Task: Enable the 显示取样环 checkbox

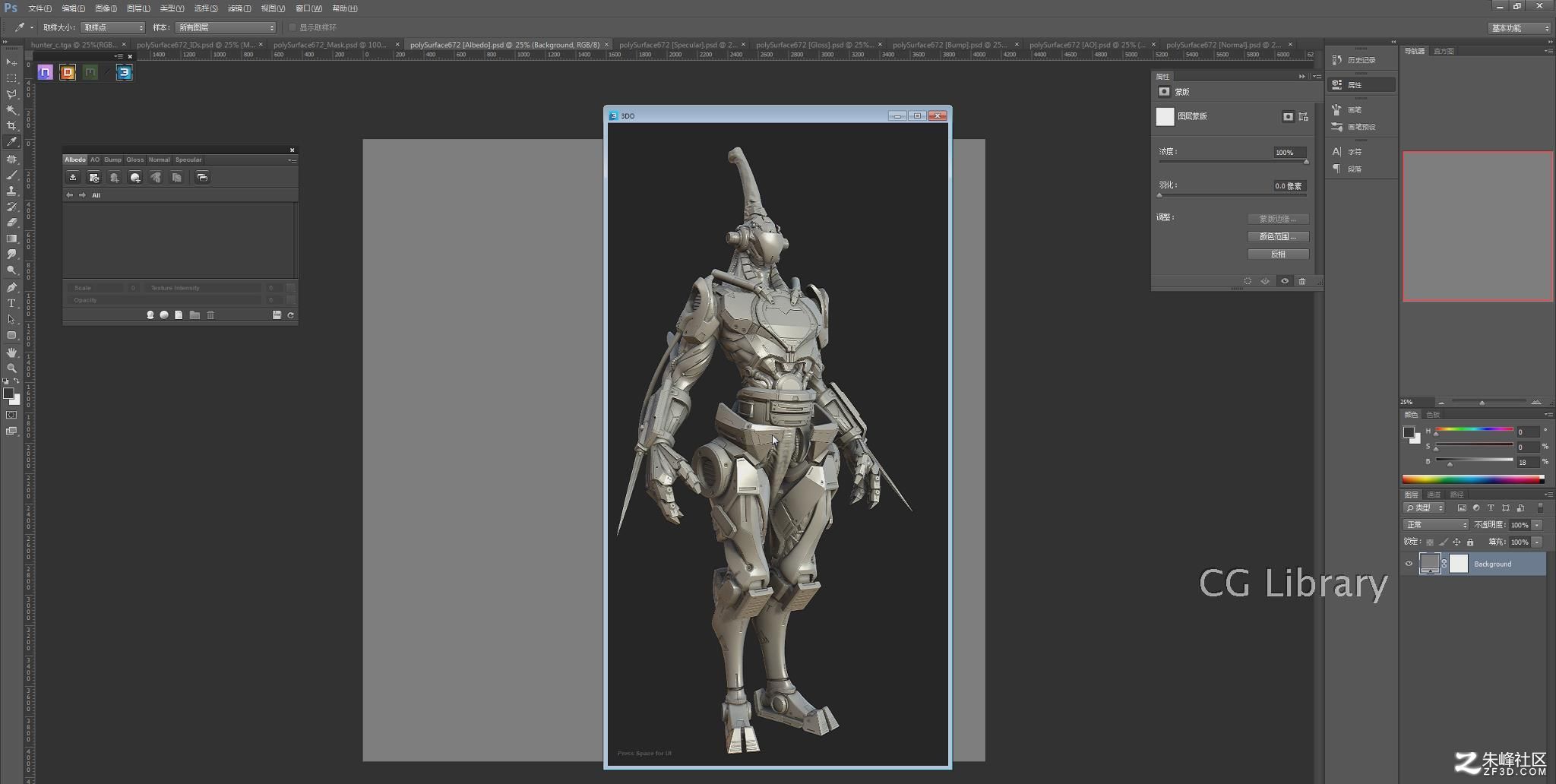Action: click(293, 27)
